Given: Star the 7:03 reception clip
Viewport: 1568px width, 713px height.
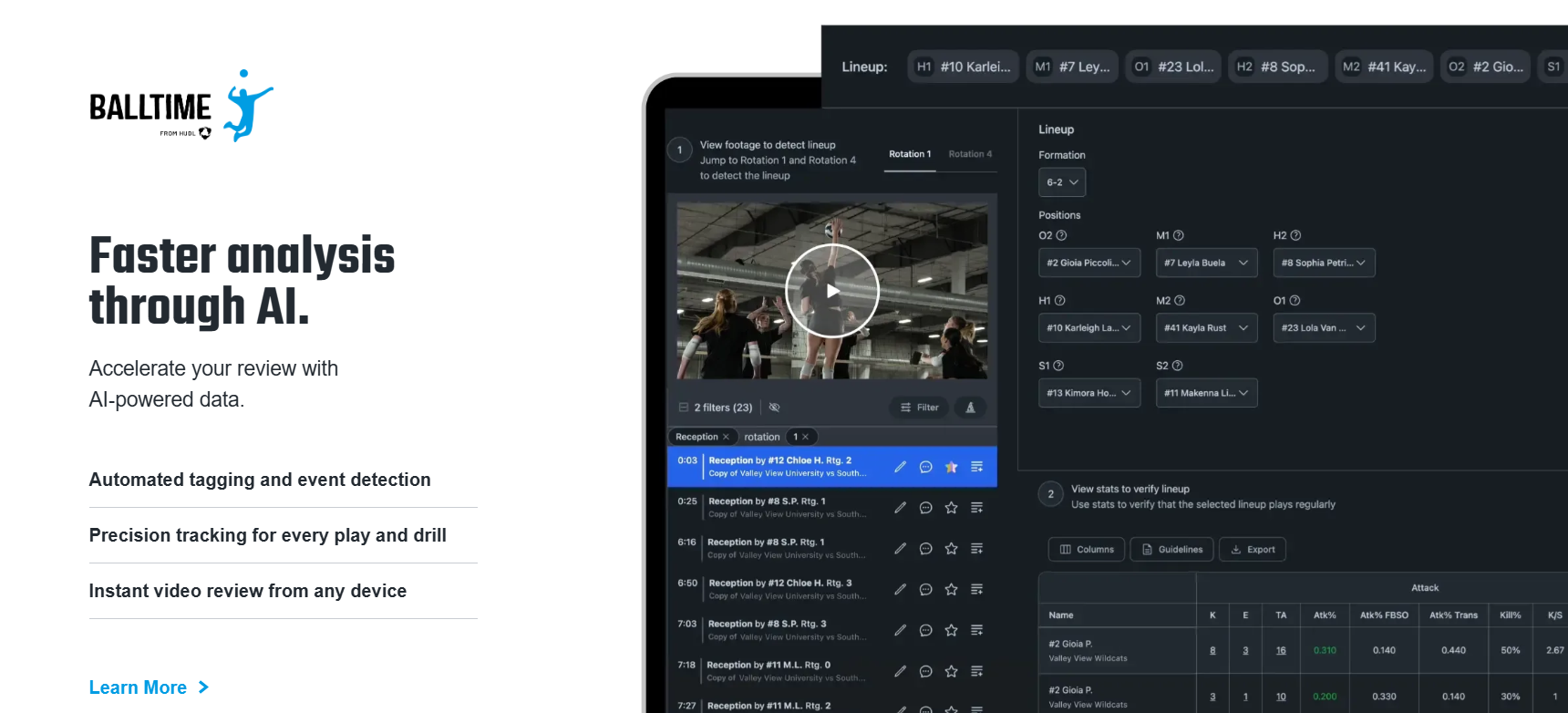Looking at the screenshot, I should click(x=951, y=630).
